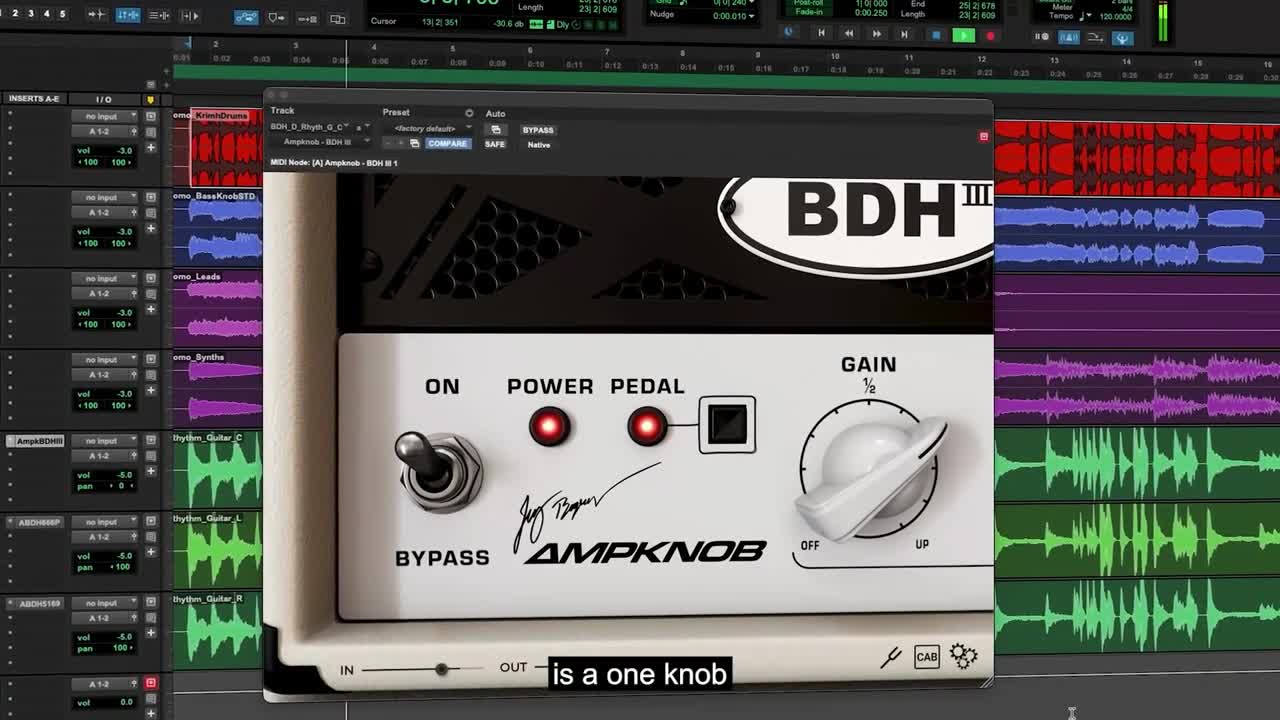Click the IN/OUT level slider handle
This screenshot has height=720, width=1280.
point(441,668)
